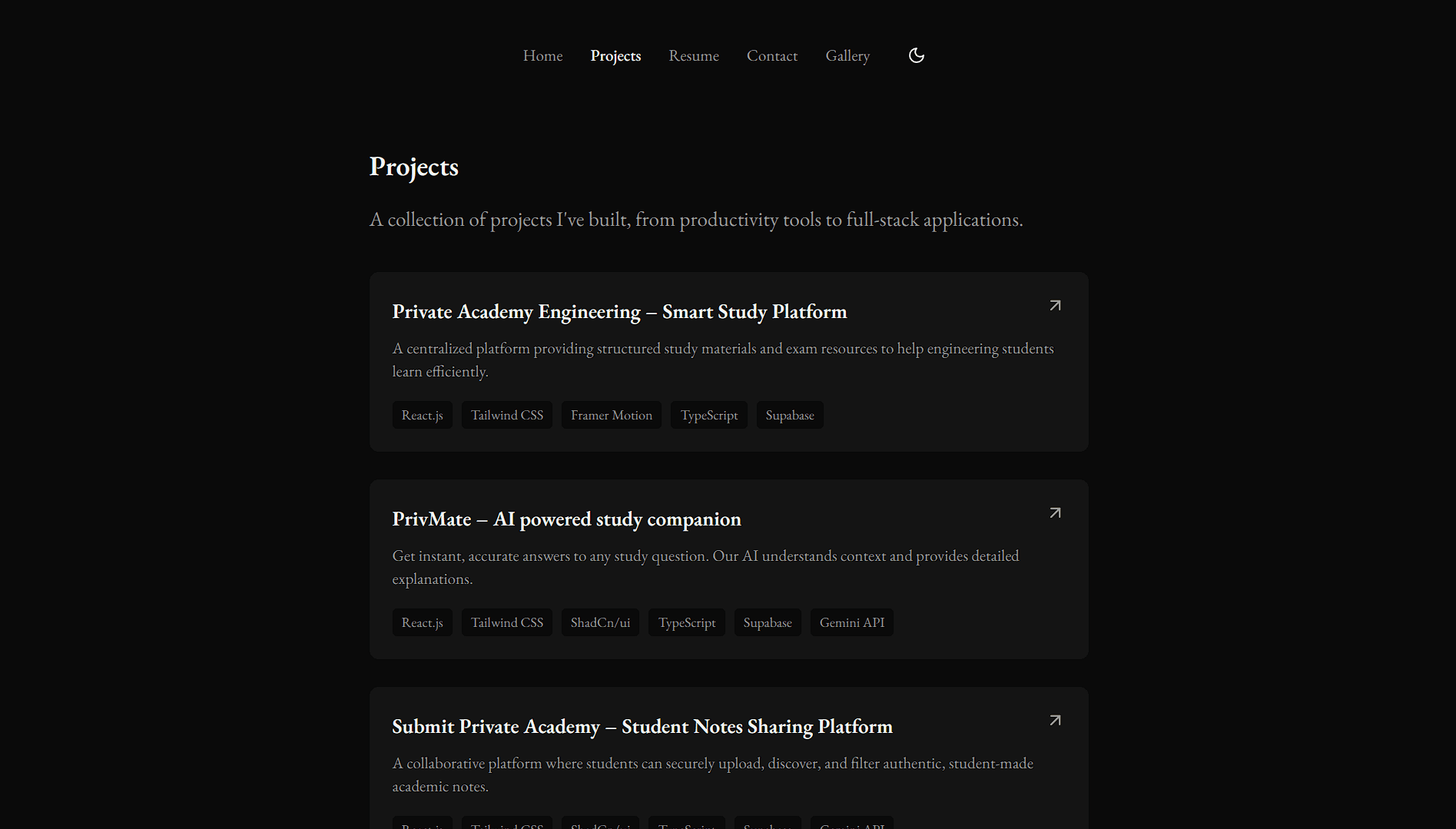Image resolution: width=1456 pixels, height=829 pixels.
Task: Navigate to the Home page
Action: tap(542, 55)
